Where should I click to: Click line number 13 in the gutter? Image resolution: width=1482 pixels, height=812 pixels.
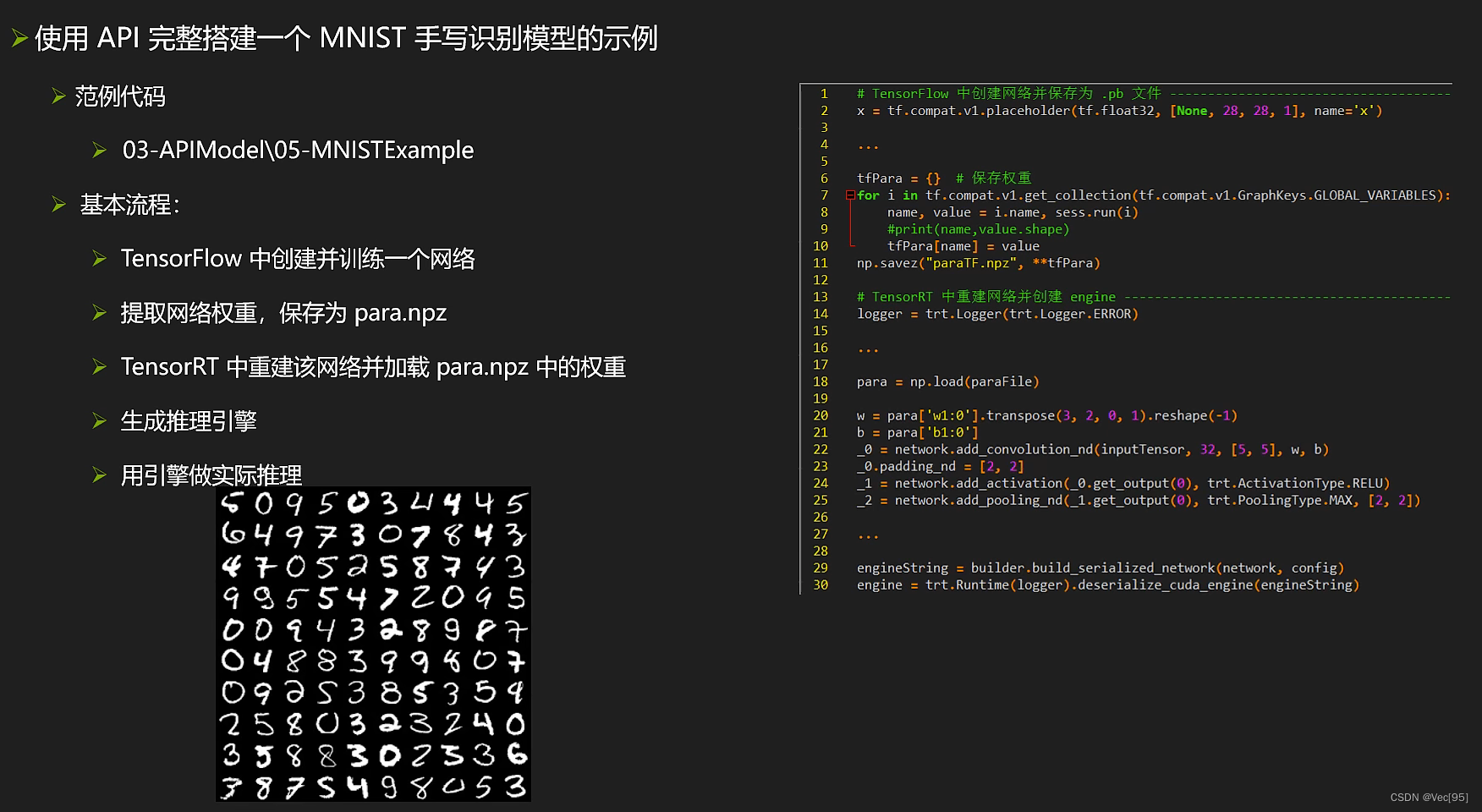pos(821,297)
